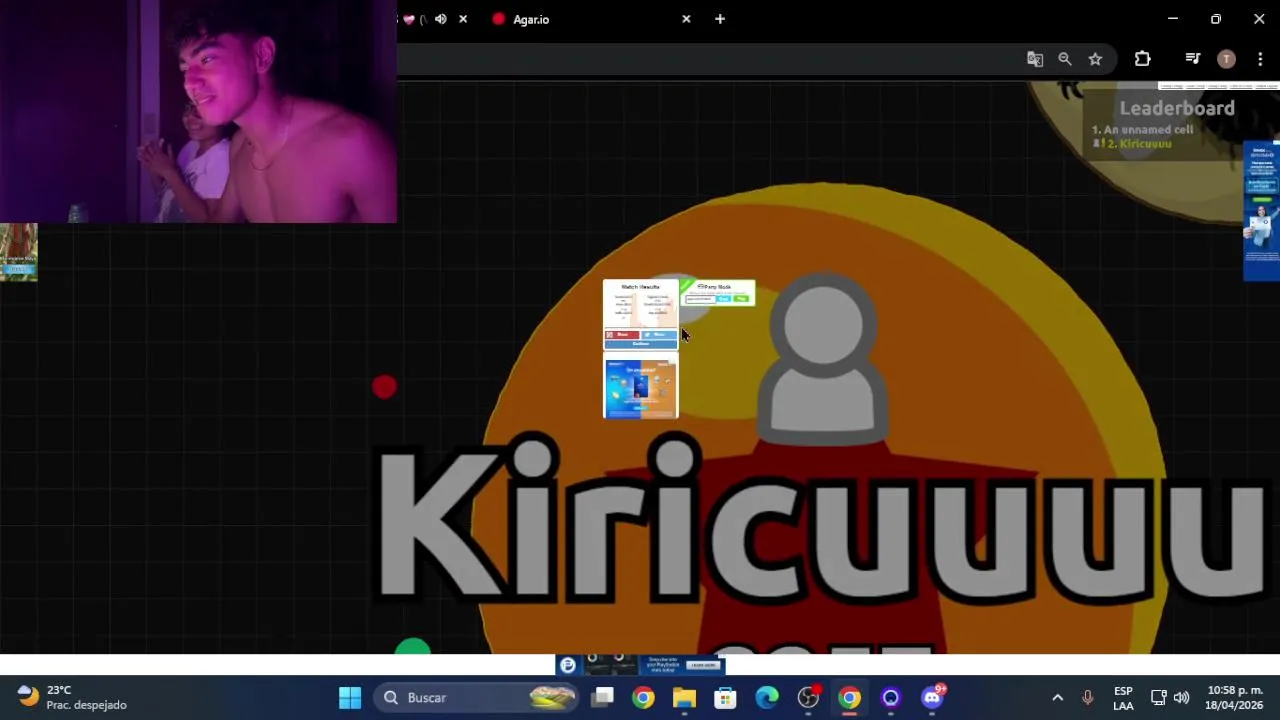1280x720 pixels.
Task: Open the volume speaker icon in system tray
Action: click(x=1182, y=698)
